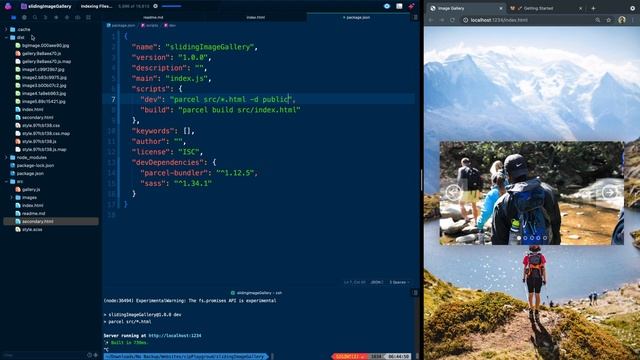Viewport: 640px width, 360px height.
Task: Close the Getting Started browser tab
Action: (580, 8)
